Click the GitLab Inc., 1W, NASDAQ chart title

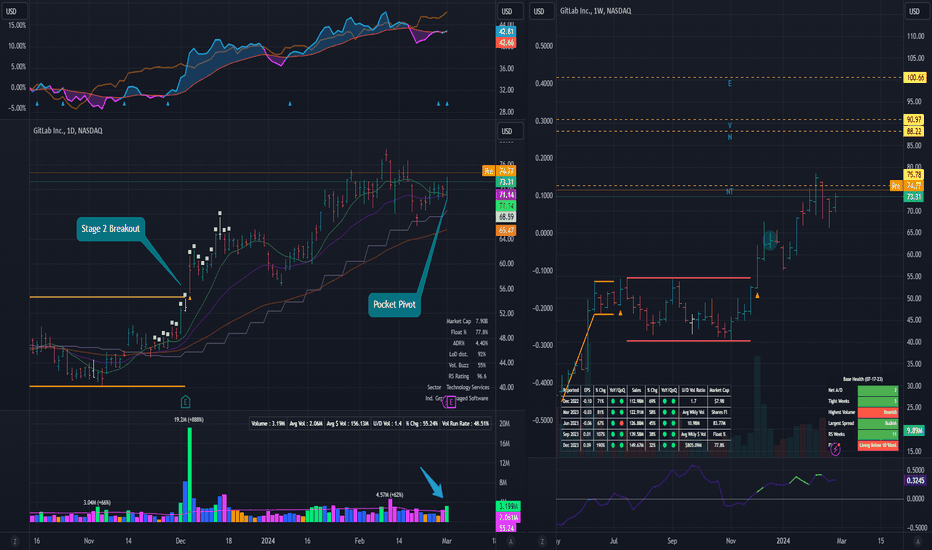596,11
